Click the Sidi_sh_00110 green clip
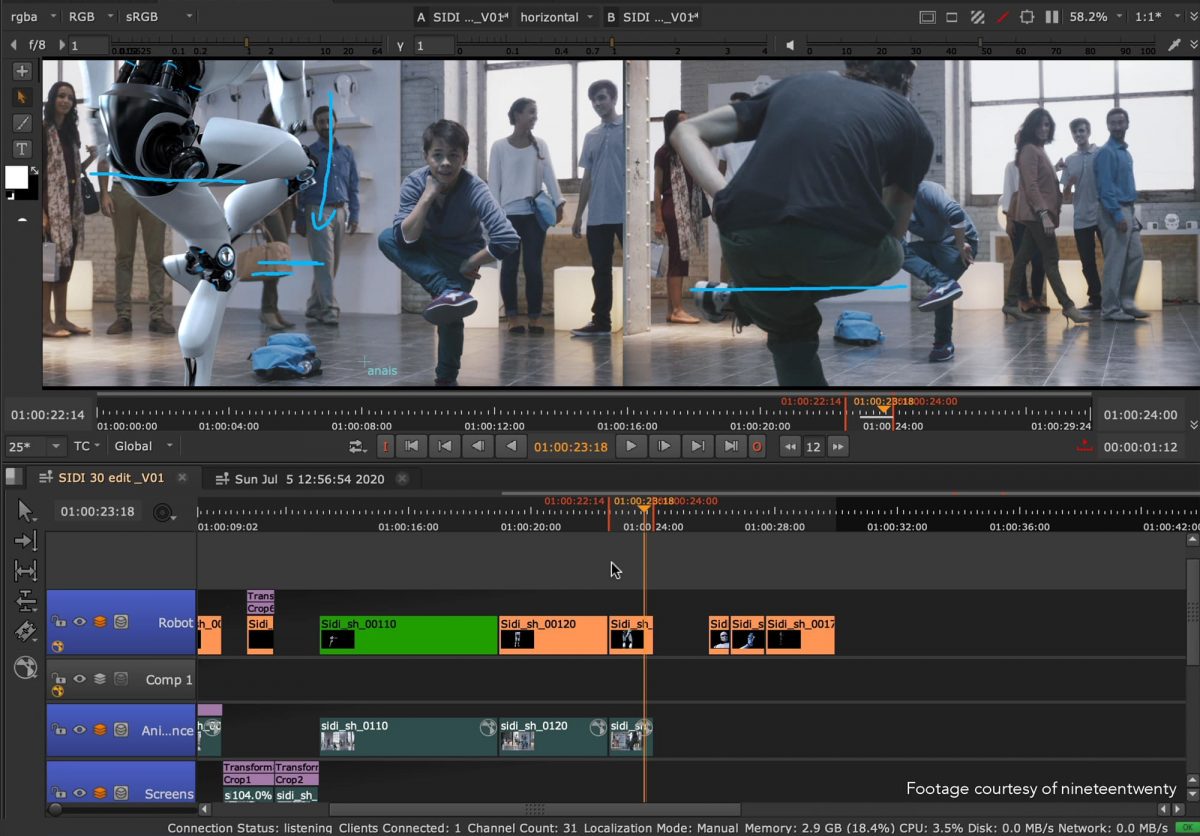The image size is (1200, 836). (x=408, y=634)
